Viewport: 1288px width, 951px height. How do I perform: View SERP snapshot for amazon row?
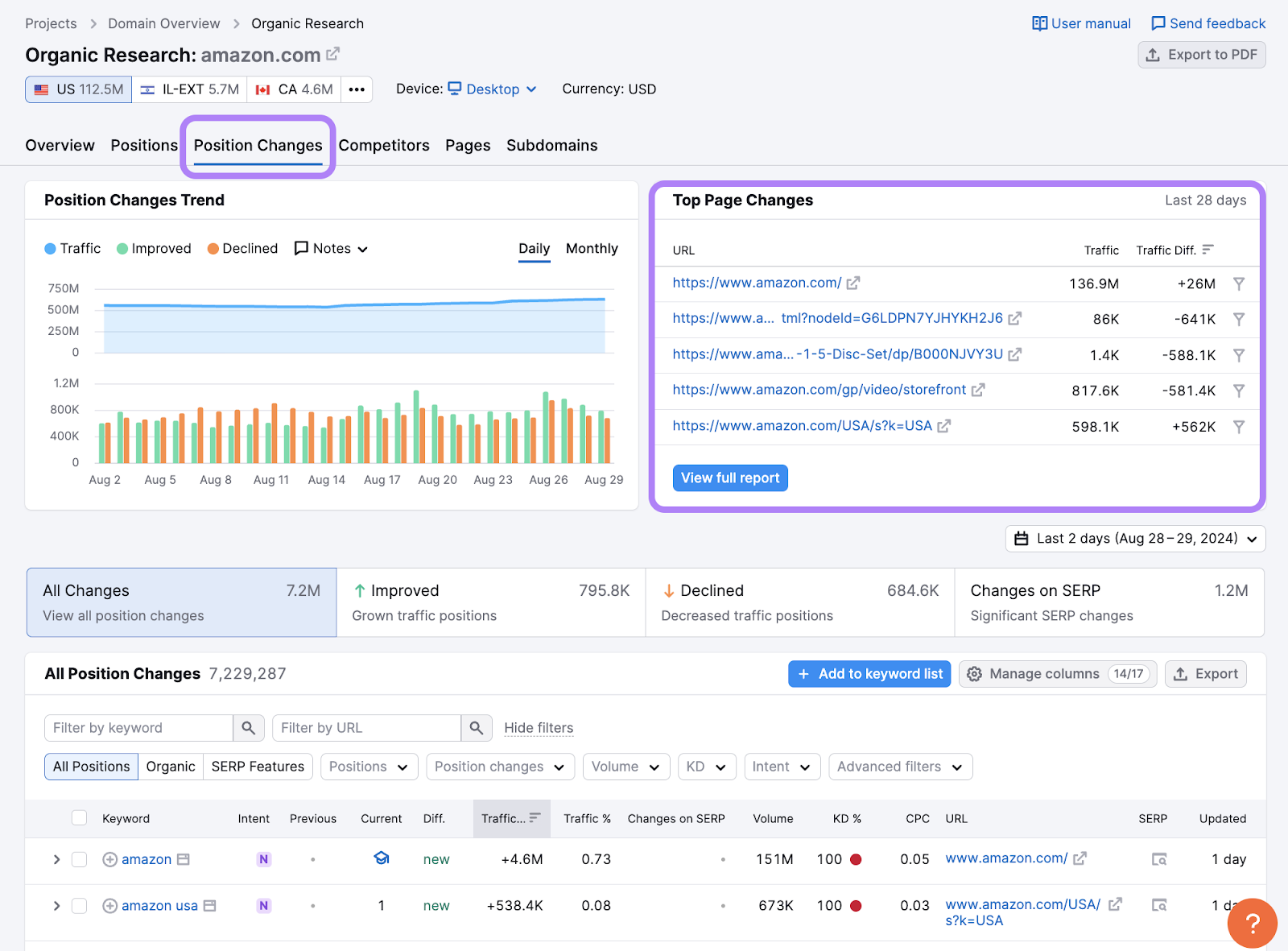coord(1159,859)
